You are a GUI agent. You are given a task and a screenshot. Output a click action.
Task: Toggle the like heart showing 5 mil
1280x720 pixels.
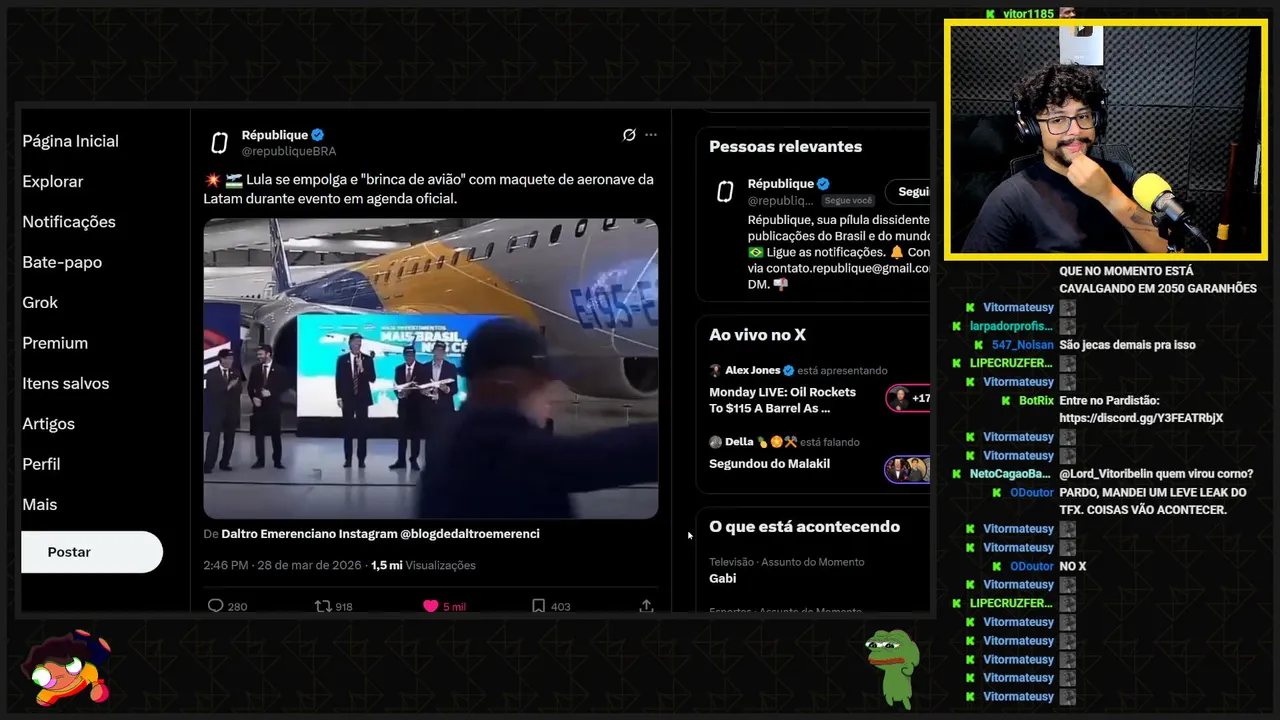coord(431,606)
